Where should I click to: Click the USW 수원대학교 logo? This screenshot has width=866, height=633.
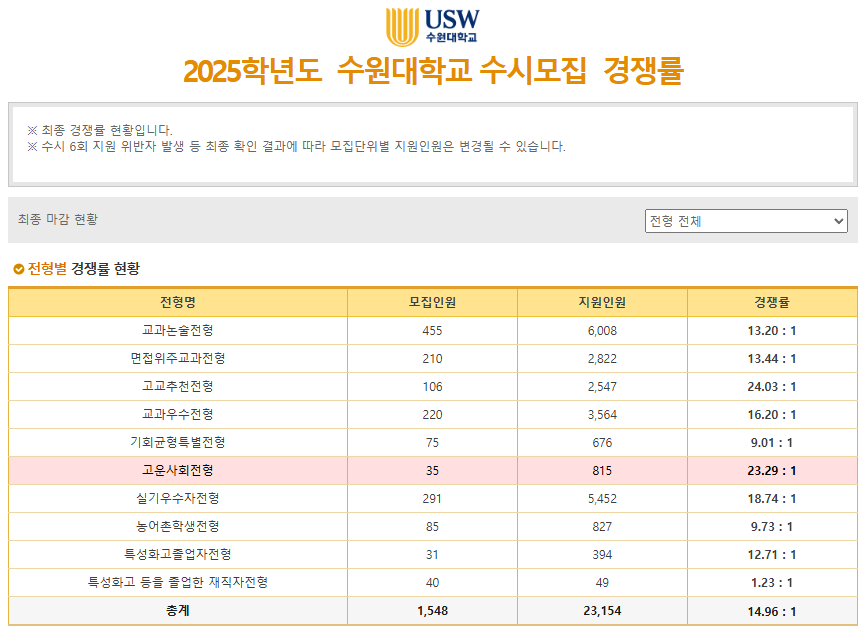pos(432,27)
